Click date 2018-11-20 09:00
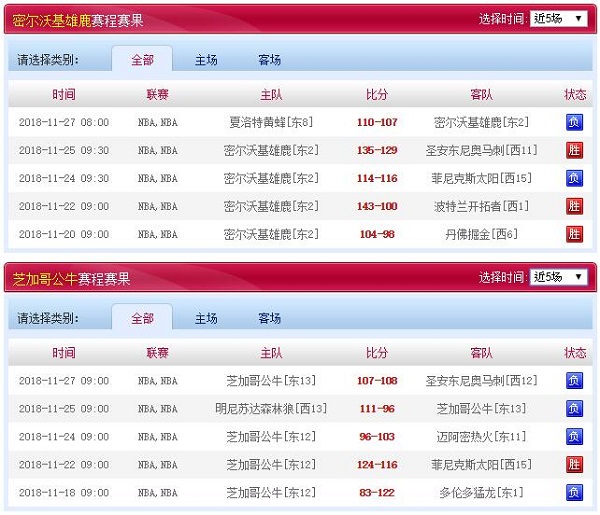The image size is (600, 515). coord(64,234)
